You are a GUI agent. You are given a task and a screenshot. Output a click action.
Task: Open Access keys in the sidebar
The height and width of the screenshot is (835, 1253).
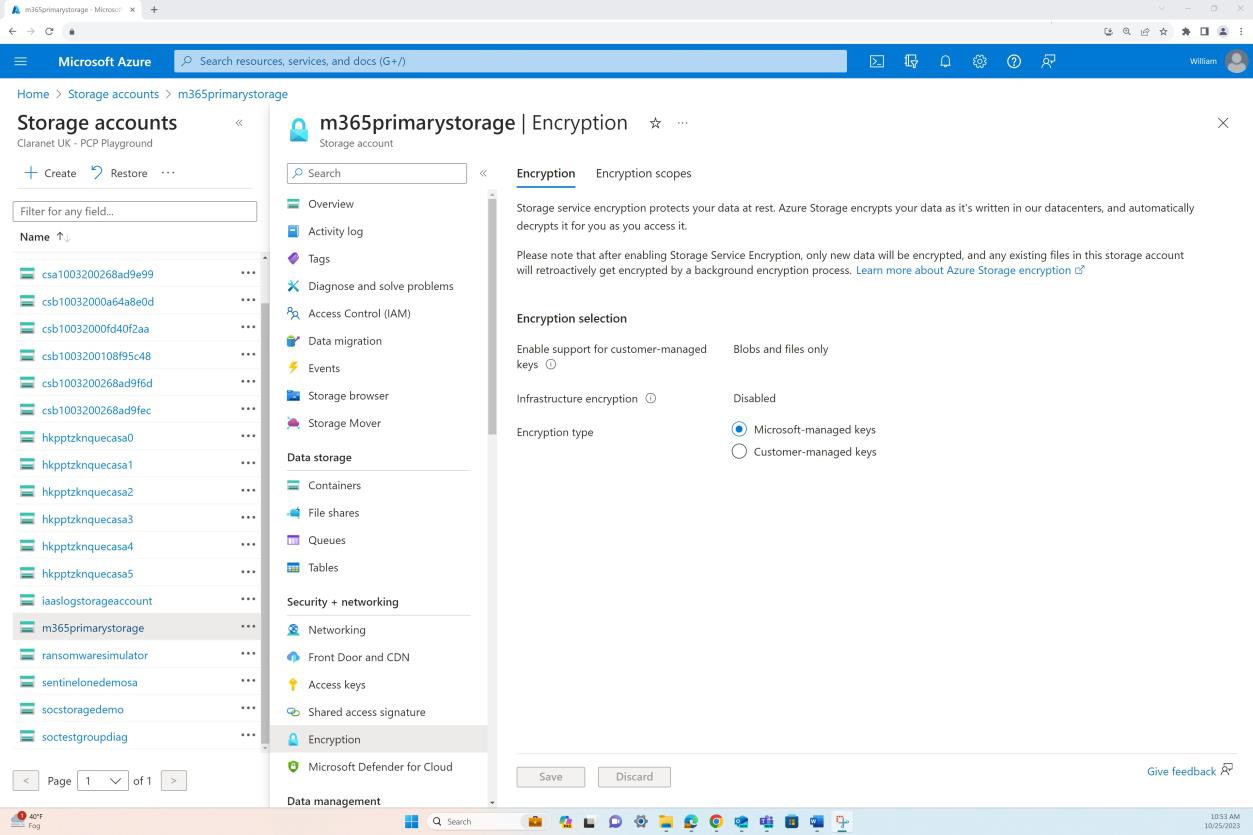[336, 684]
